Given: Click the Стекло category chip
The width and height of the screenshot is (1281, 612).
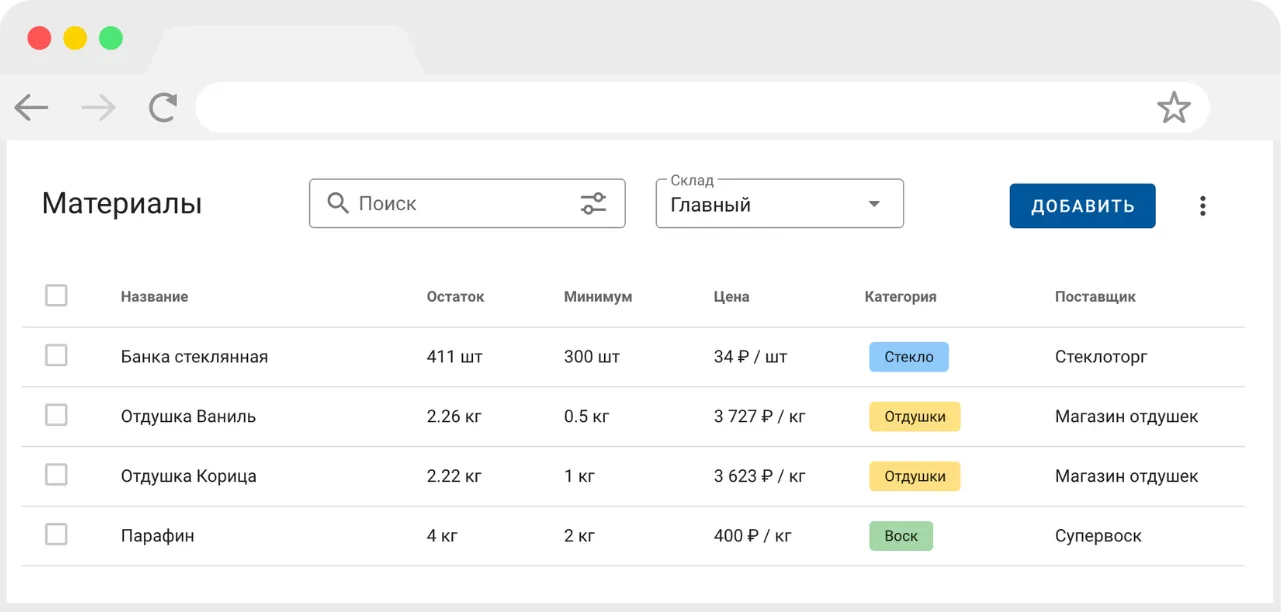Looking at the screenshot, I should click(x=909, y=357).
